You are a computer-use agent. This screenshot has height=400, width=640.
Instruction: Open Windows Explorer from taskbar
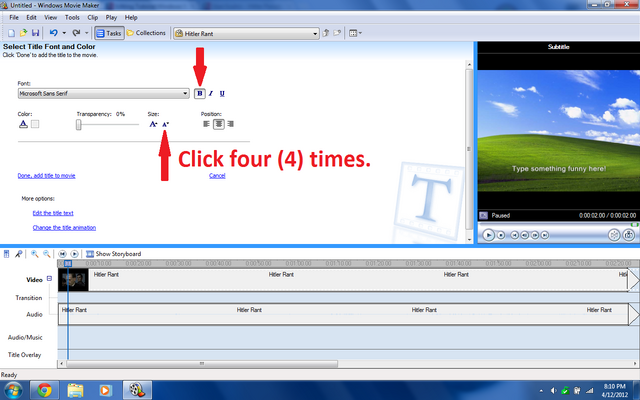[x=75, y=390]
